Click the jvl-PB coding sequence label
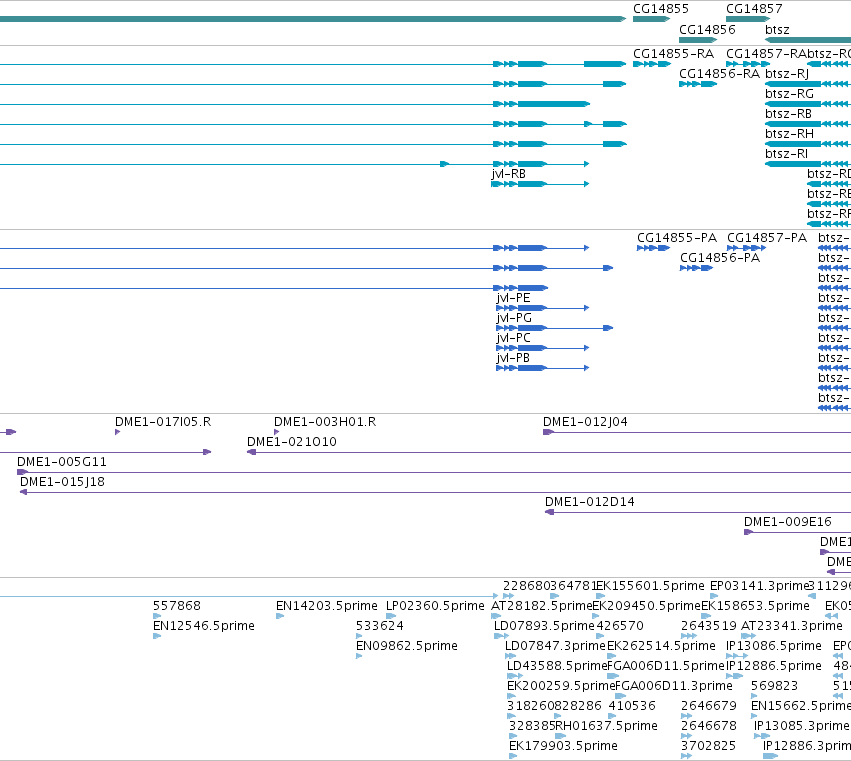This screenshot has height=761, width=851. click(513, 358)
